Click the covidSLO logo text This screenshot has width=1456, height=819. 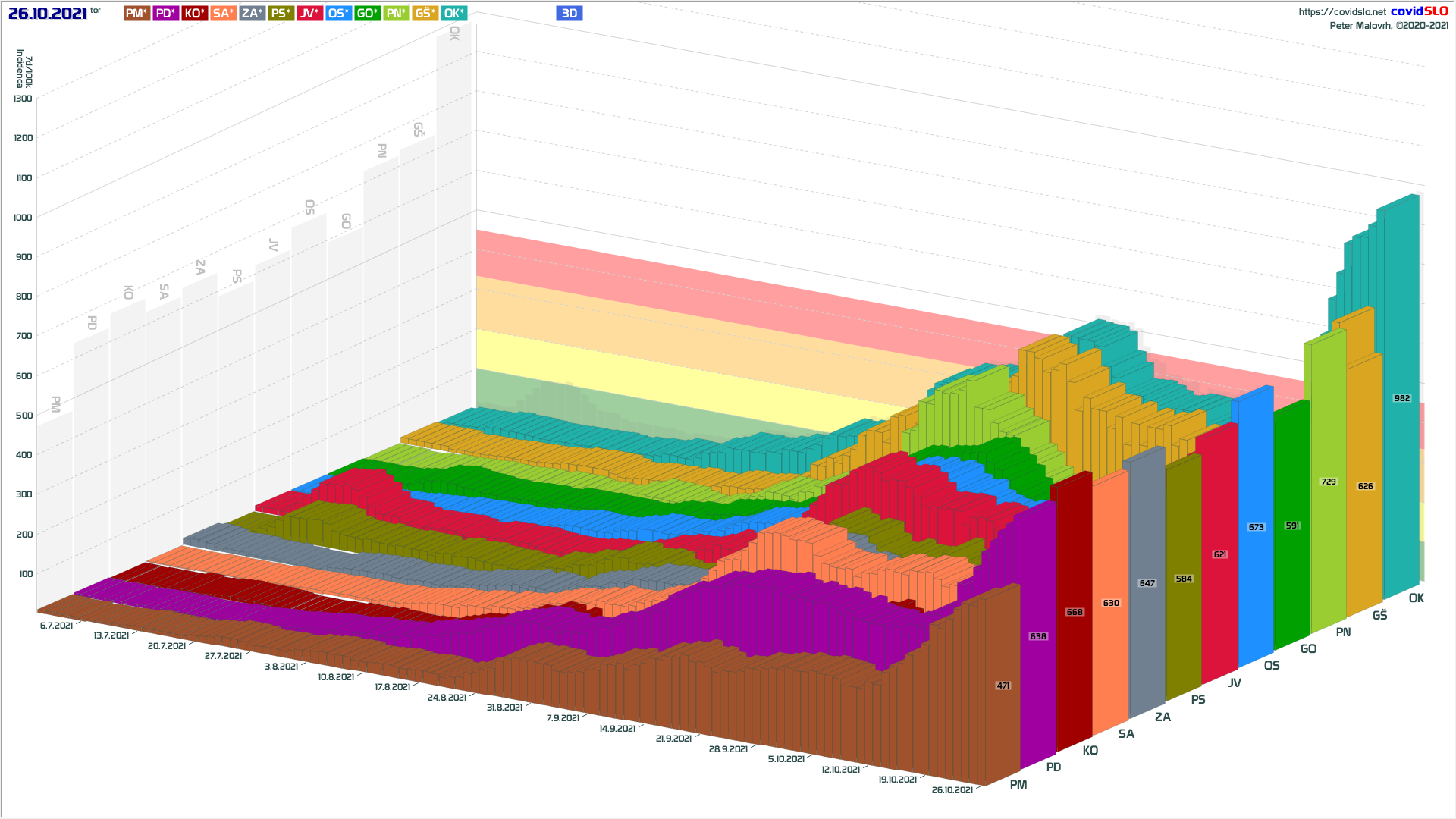pos(1419,11)
